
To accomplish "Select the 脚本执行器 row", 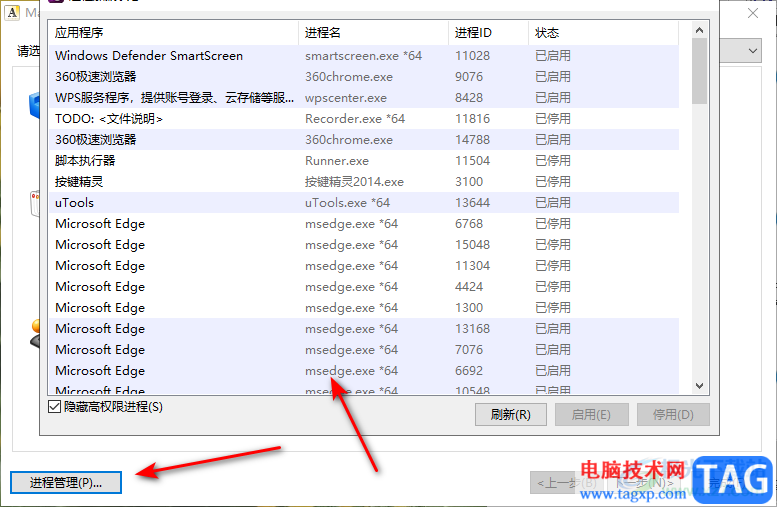I will tap(364, 161).
